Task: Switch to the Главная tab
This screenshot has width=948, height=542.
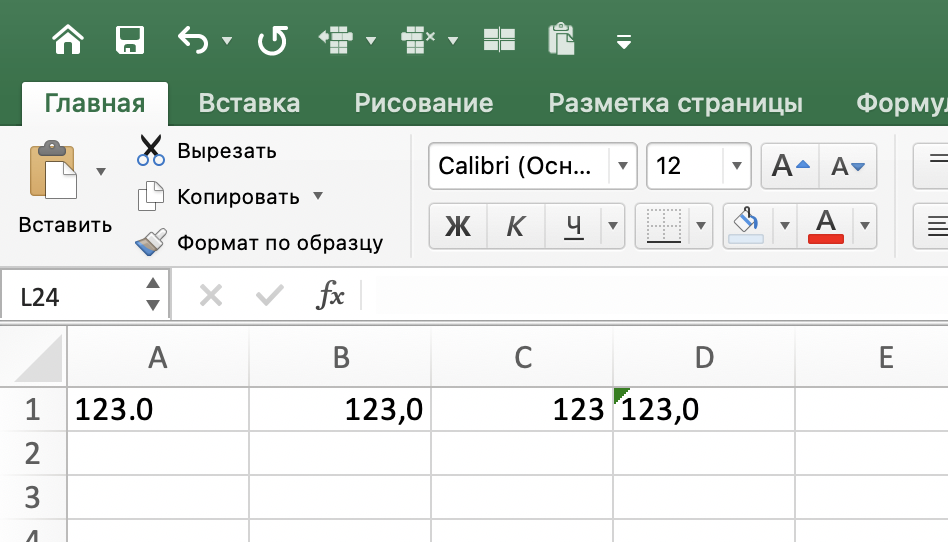Action: (x=95, y=103)
